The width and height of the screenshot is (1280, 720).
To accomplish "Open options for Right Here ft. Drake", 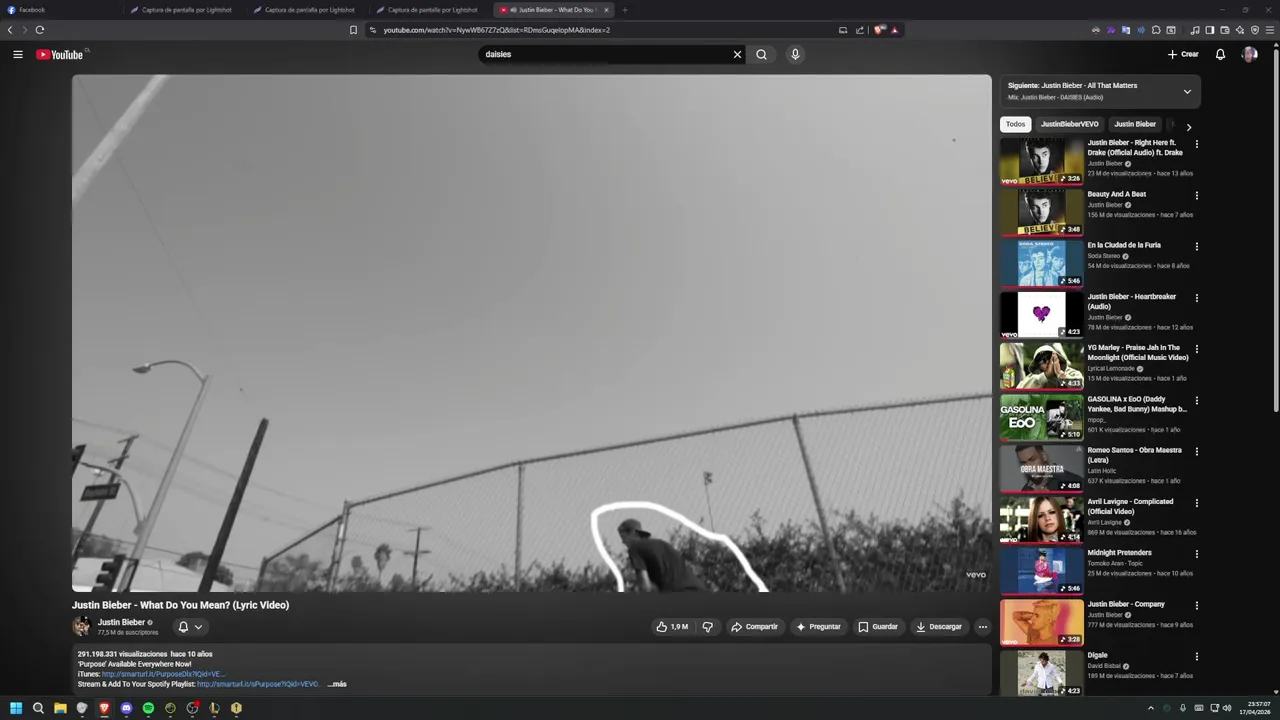I will (1196, 144).
